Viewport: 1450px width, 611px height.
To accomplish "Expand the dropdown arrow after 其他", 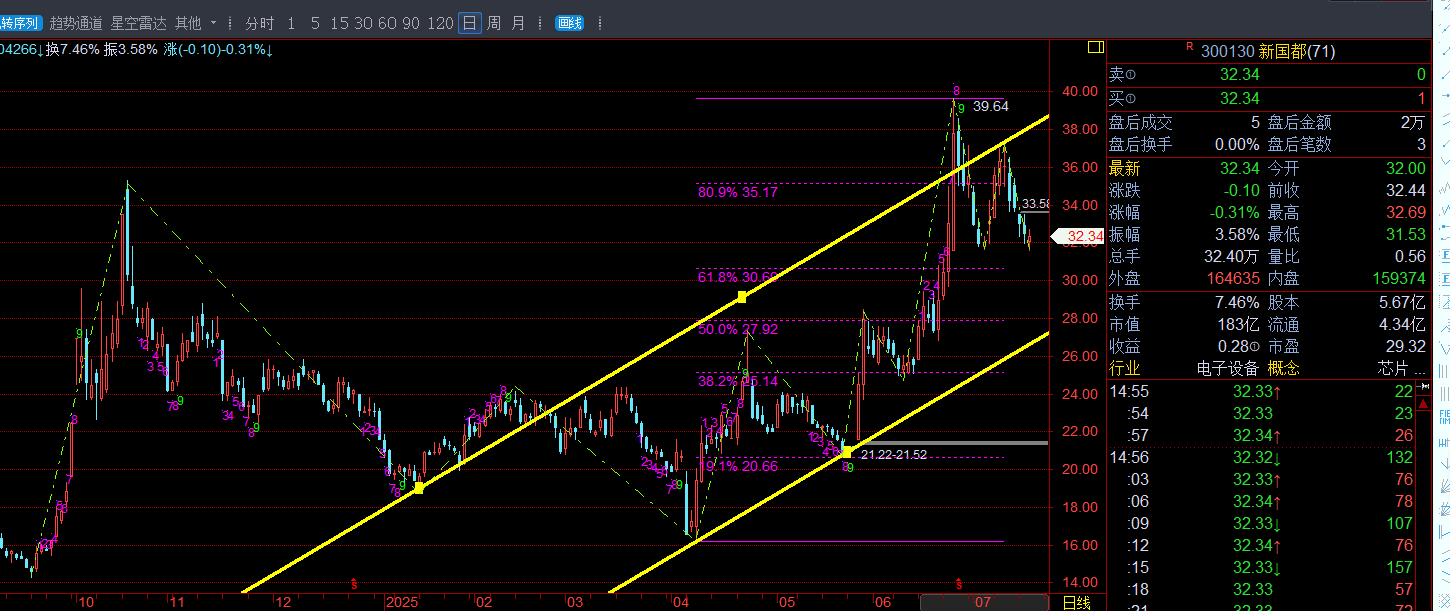I will pyautogui.click(x=213, y=23).
